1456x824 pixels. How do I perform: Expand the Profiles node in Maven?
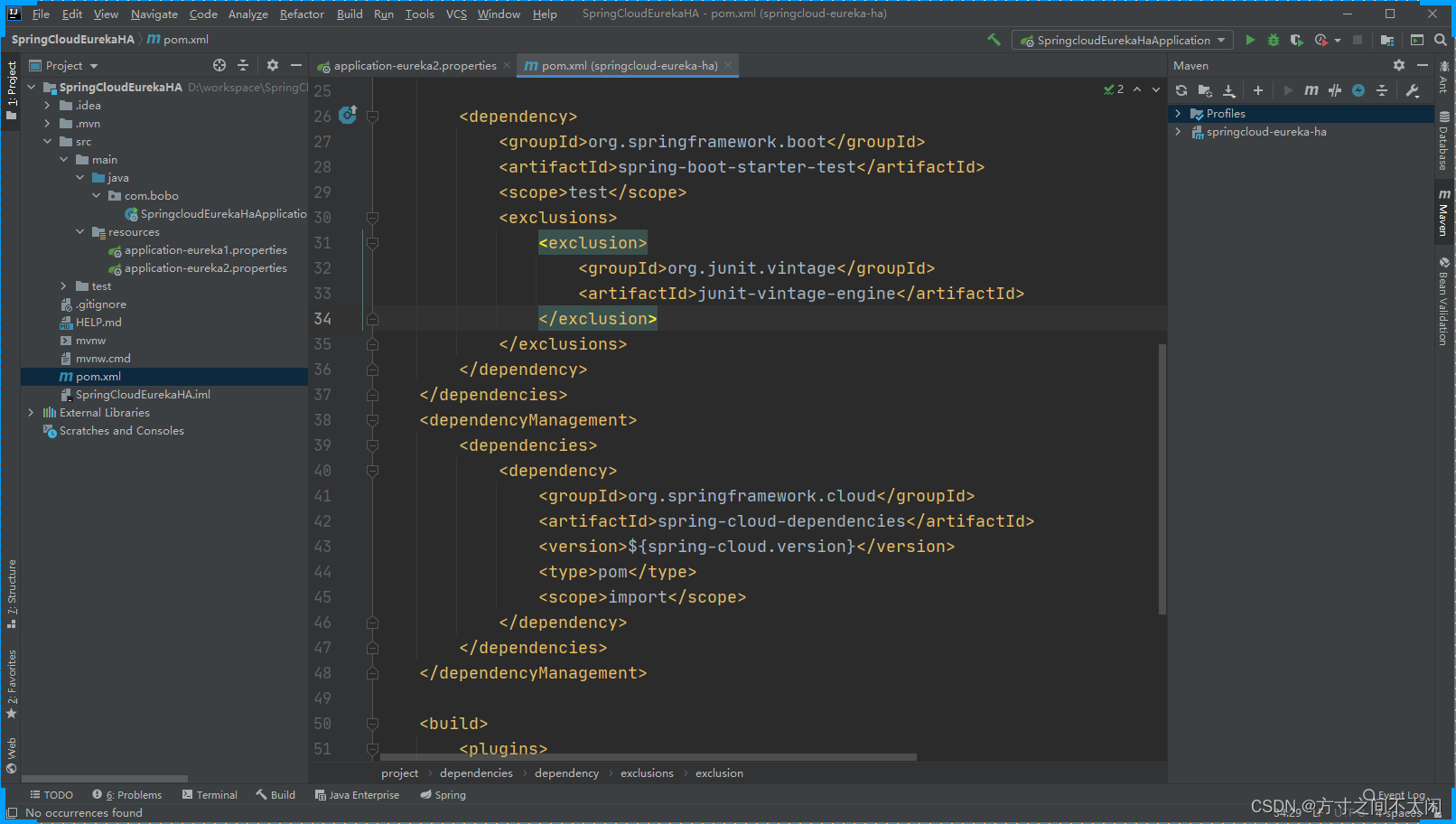click(1178, 114)
